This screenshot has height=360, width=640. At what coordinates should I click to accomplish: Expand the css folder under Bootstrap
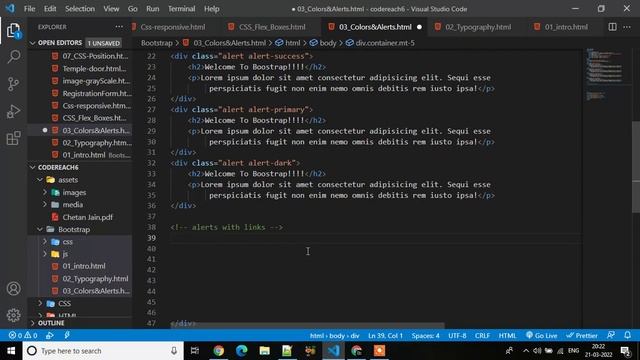pos(45,242)
